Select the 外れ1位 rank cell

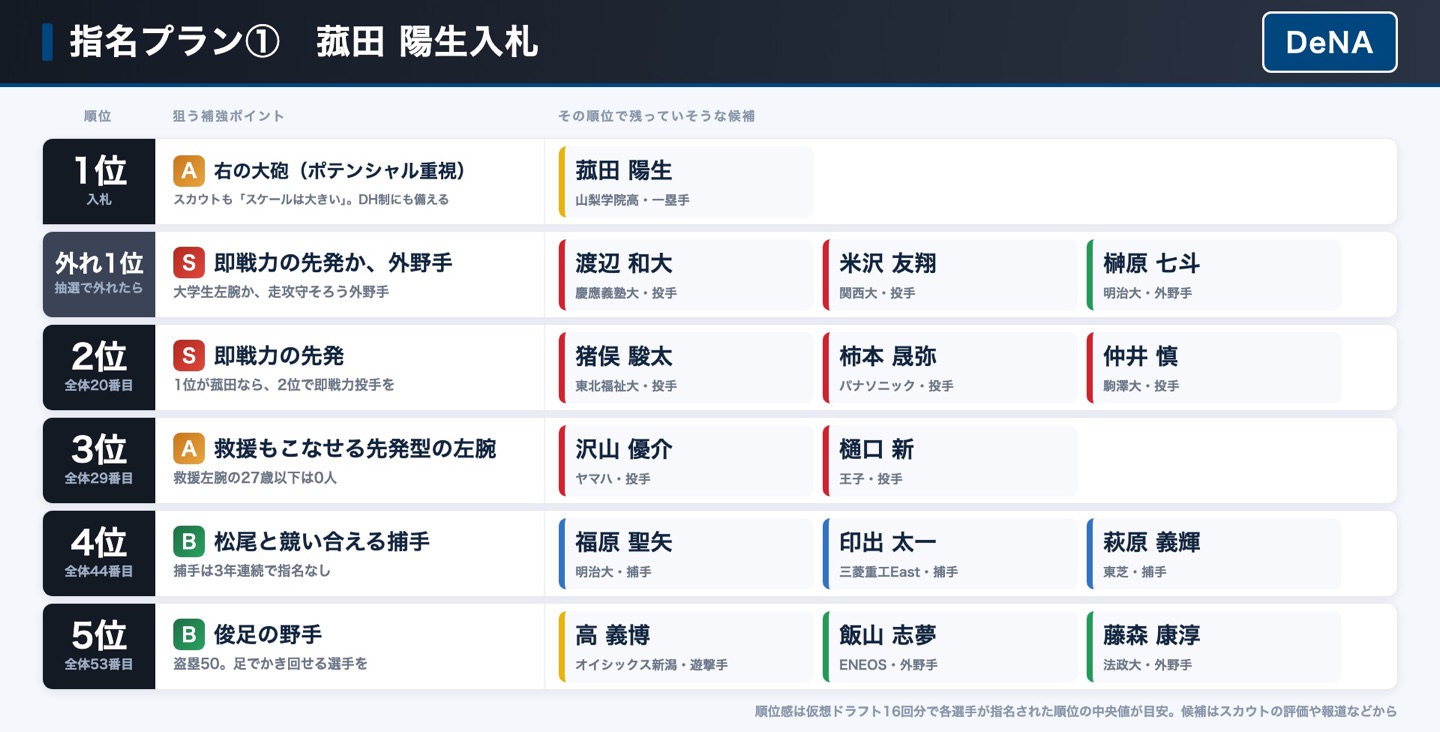(x=99, y=274)
